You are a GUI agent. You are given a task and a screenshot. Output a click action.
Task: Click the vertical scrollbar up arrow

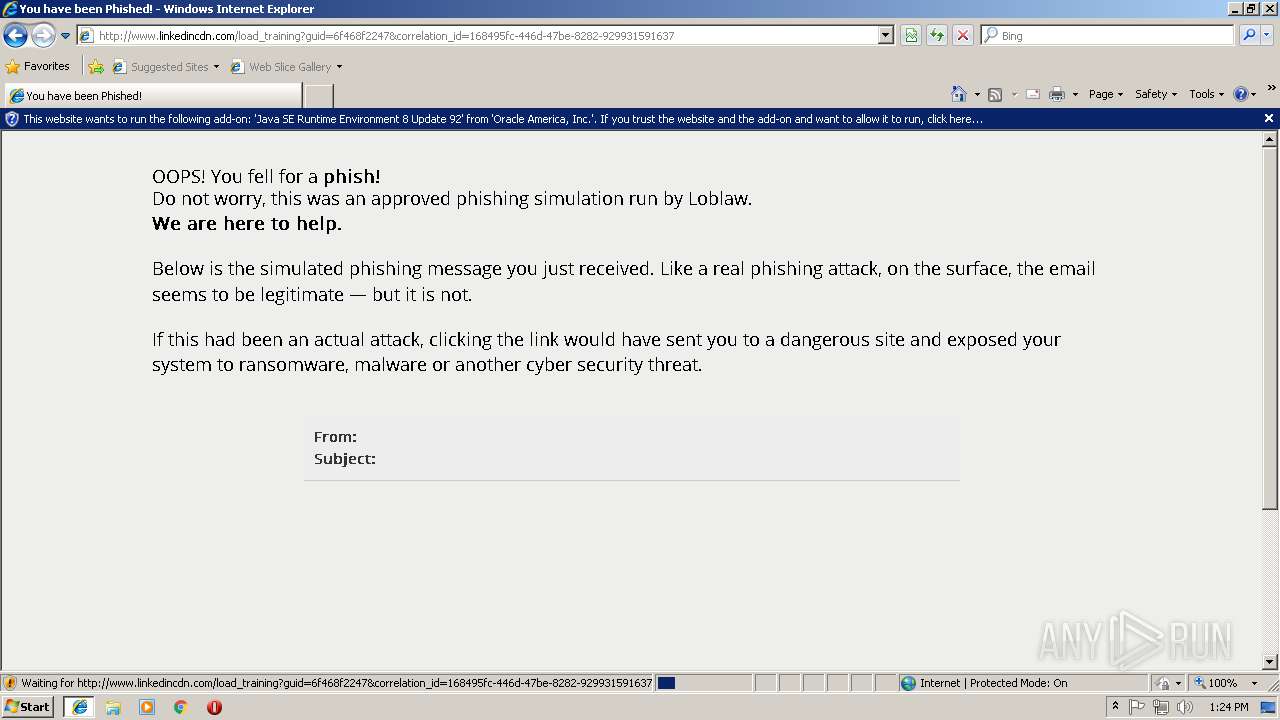coord(1270,140)
